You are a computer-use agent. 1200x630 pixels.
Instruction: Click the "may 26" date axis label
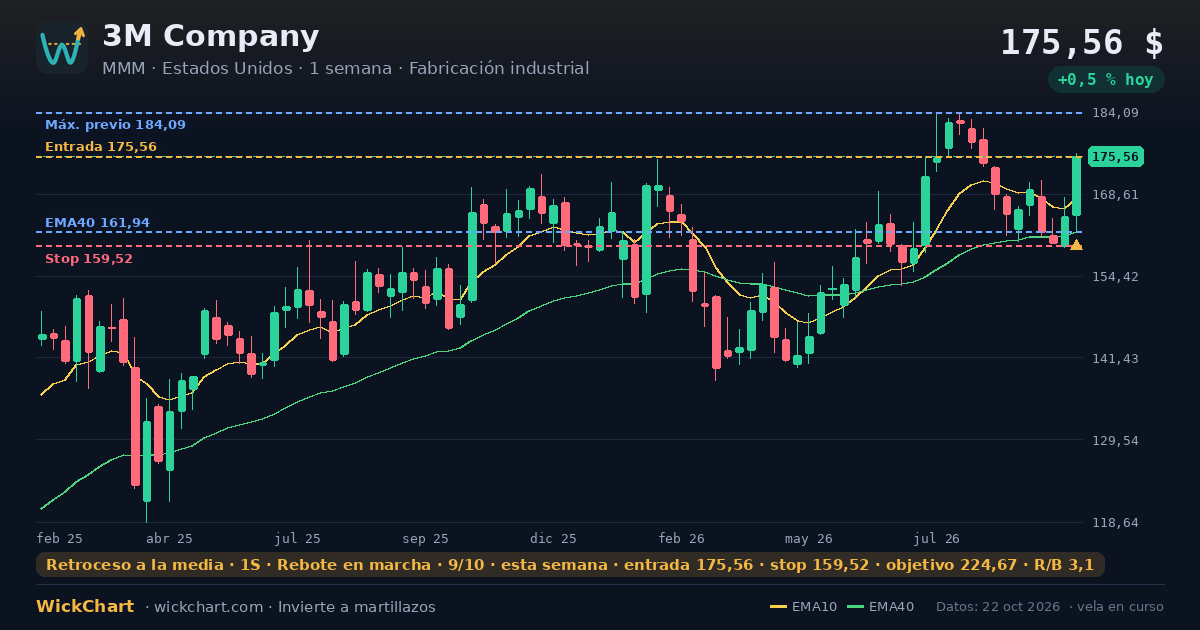click(x=809, y=538)
